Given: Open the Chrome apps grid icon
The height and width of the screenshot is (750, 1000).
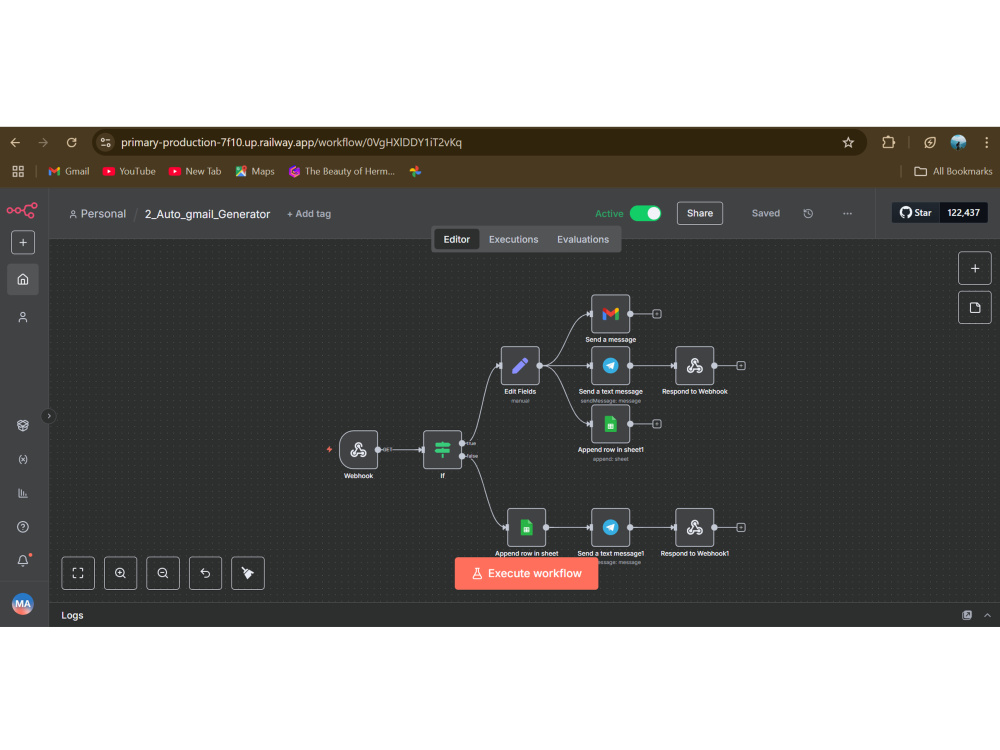Looking at the screenshot, I should click(x=18, y=171).
